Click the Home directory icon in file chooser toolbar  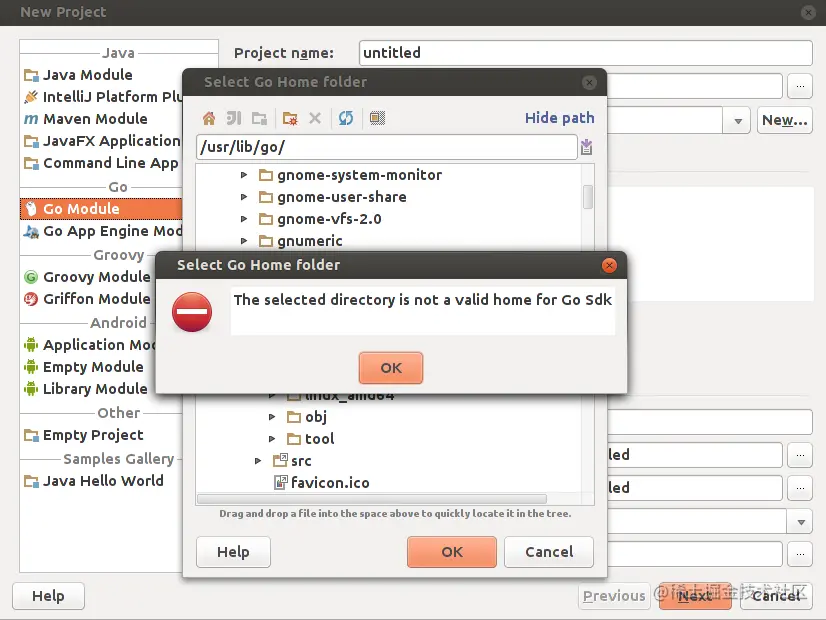(209, 118)
